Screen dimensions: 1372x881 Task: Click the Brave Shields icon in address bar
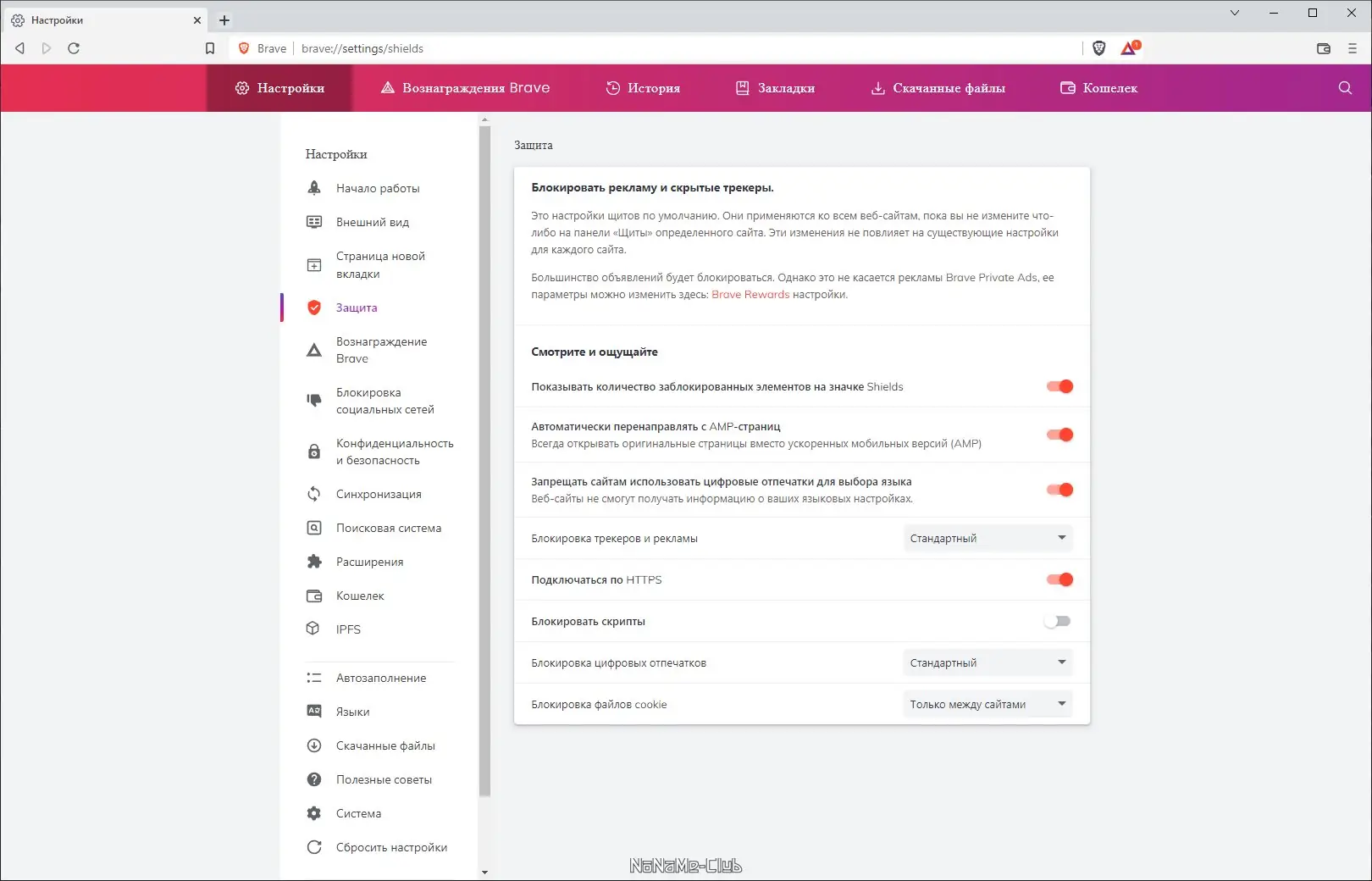tap(1098, 48)
